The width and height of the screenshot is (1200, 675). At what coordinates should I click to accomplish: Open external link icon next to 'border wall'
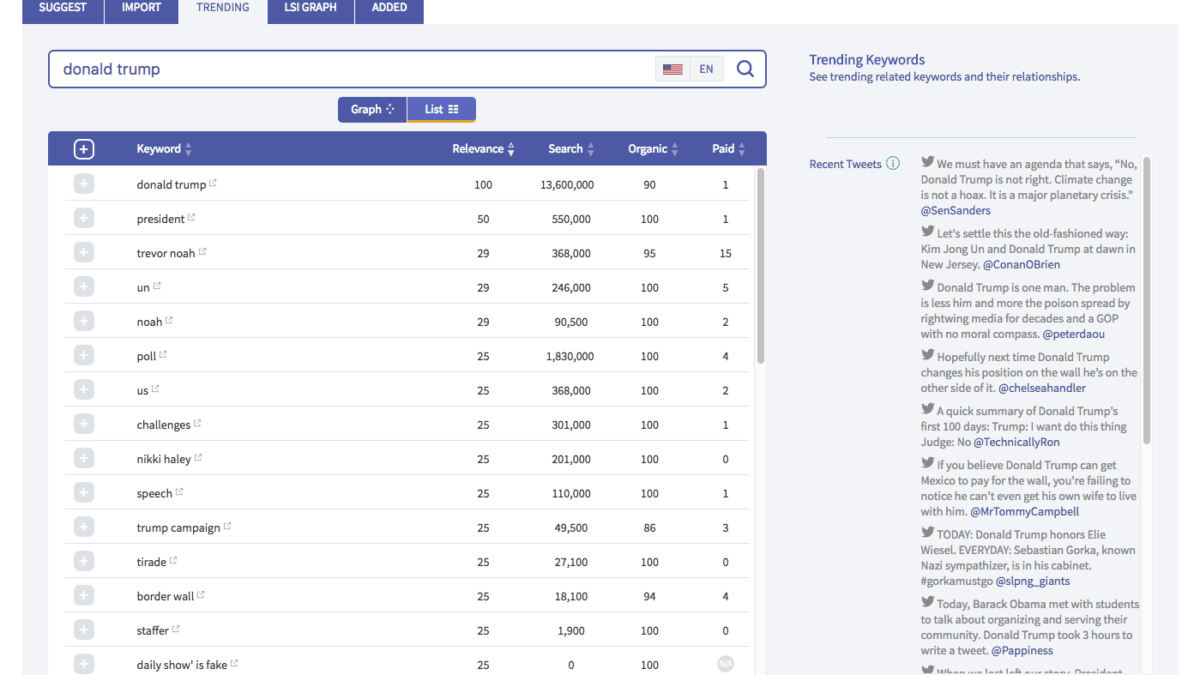[x=201, y=595]
